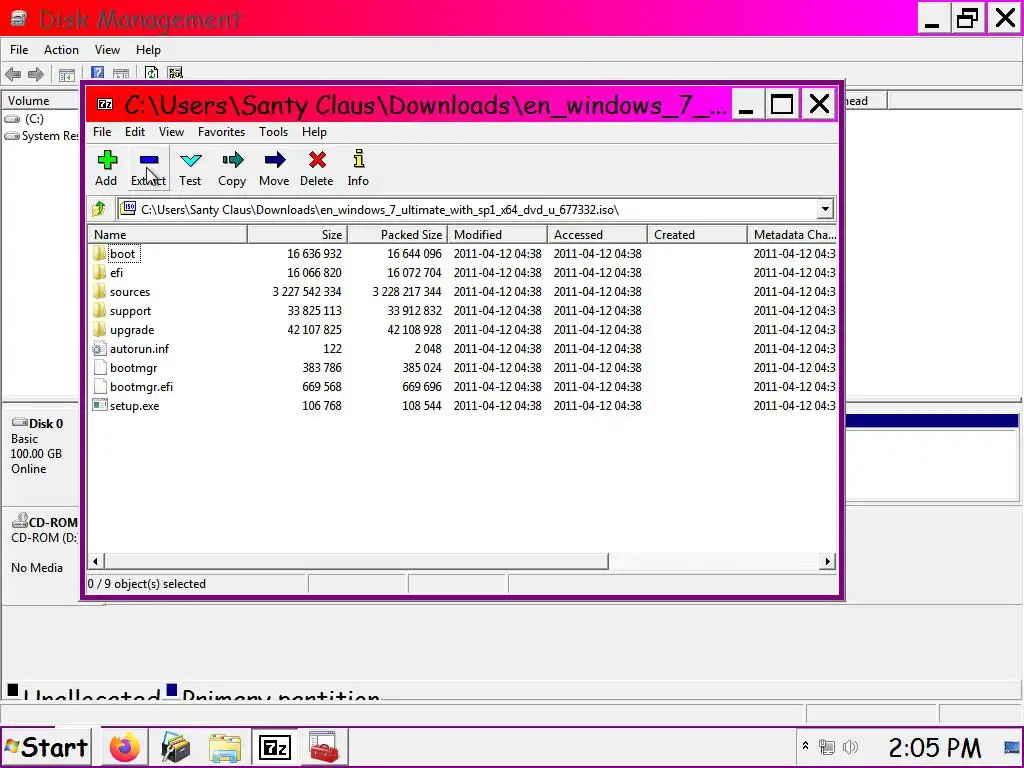This screenshot has width=1024, height=768.
Task: Click the volume speaker tray icon
Action: tap(850, 746)
